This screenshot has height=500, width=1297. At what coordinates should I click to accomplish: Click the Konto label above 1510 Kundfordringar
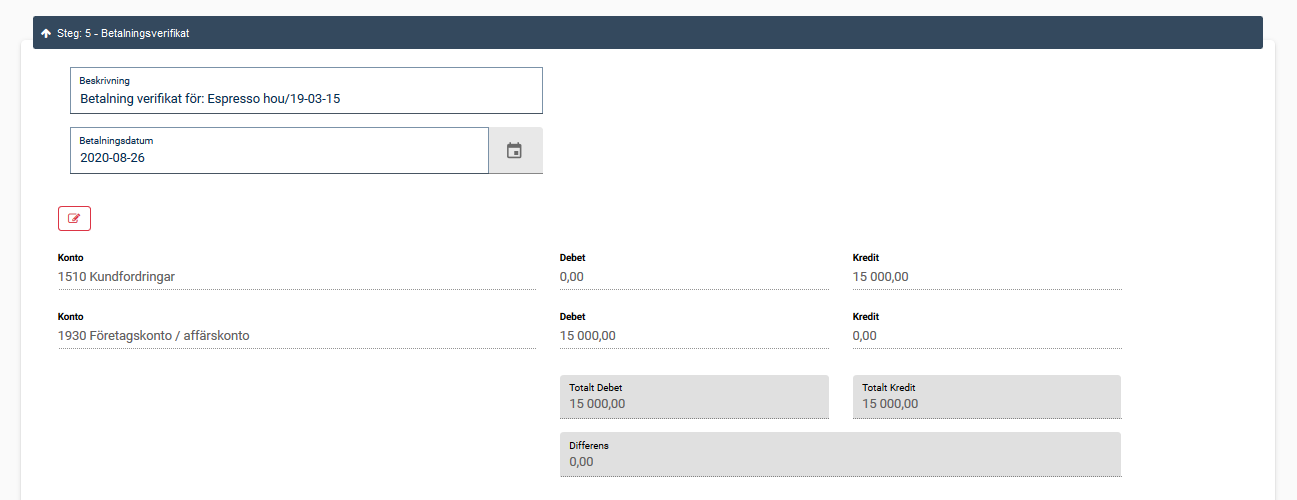point(71,258)
